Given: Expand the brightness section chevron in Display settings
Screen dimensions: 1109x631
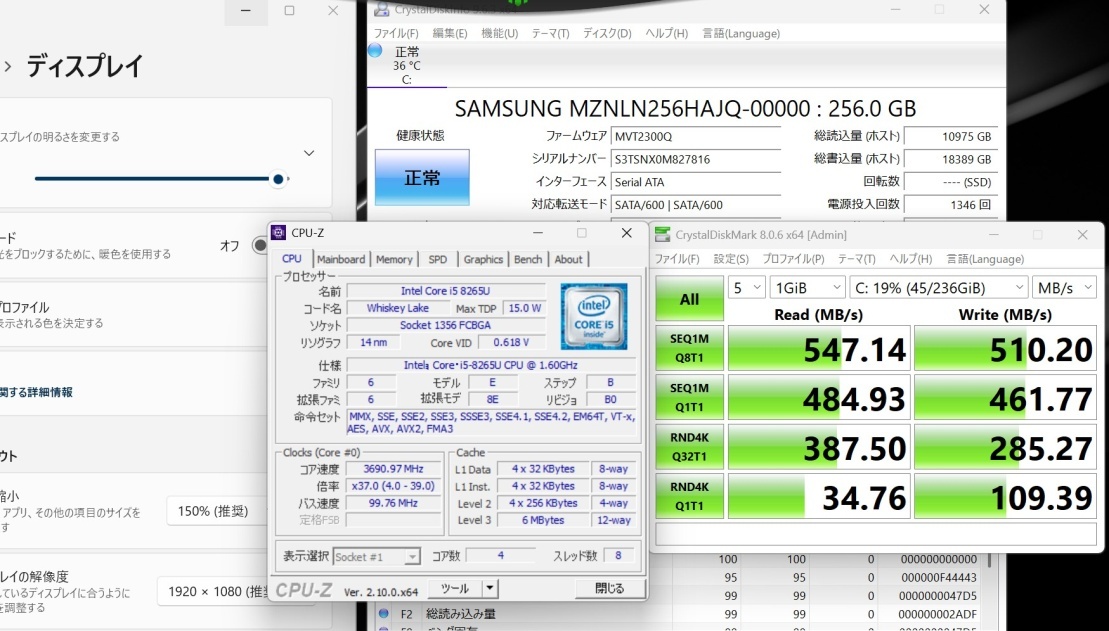Looking at the screenshot, I should click(309, 153).
